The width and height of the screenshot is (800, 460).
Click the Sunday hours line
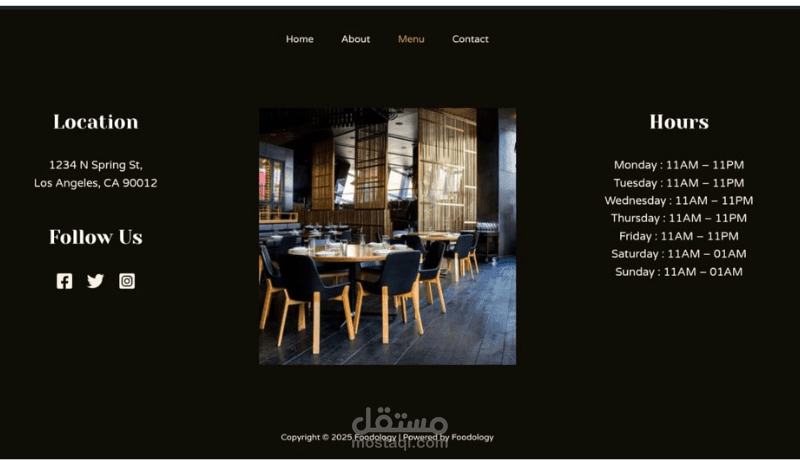click(x=679, y=272)
